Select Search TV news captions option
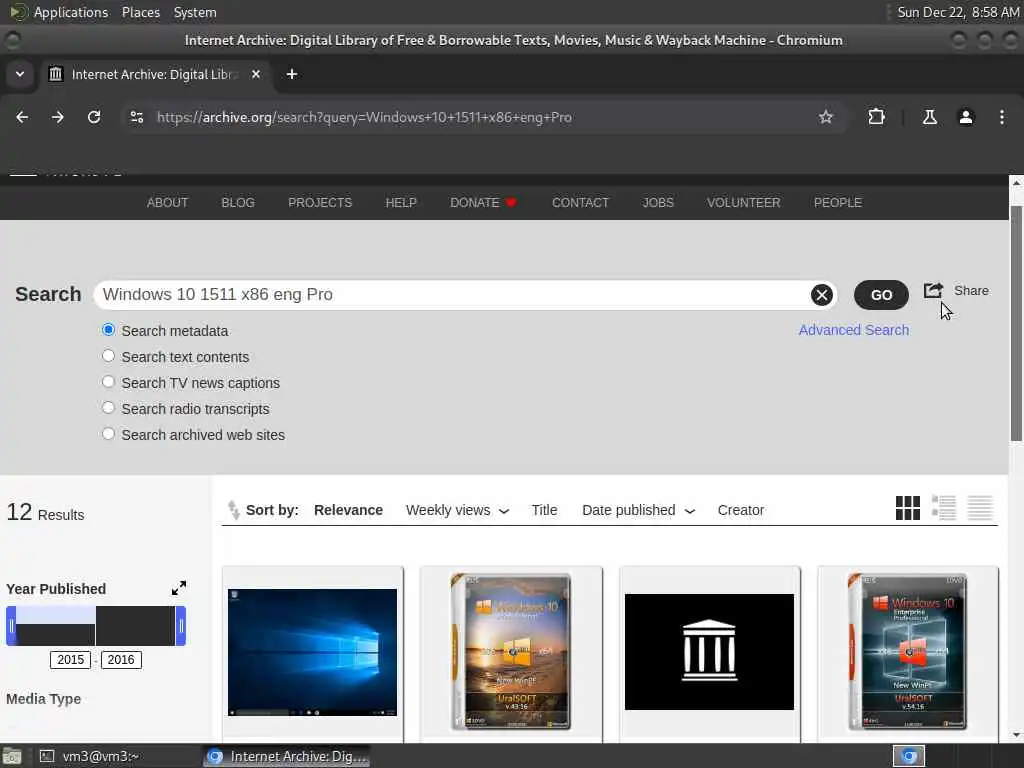This screenshot has width=1024, height=768. click(x=108, y=382)
